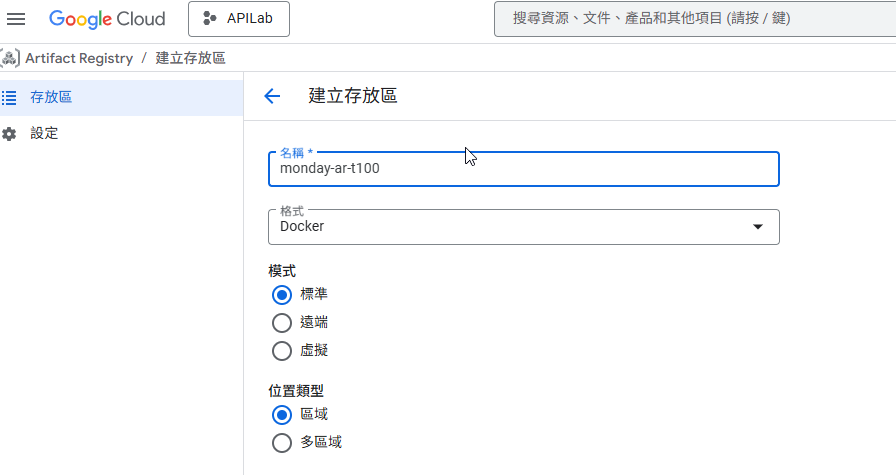Select the 虛擬 mode radio button
896x475 pixels.
point(282,351)
